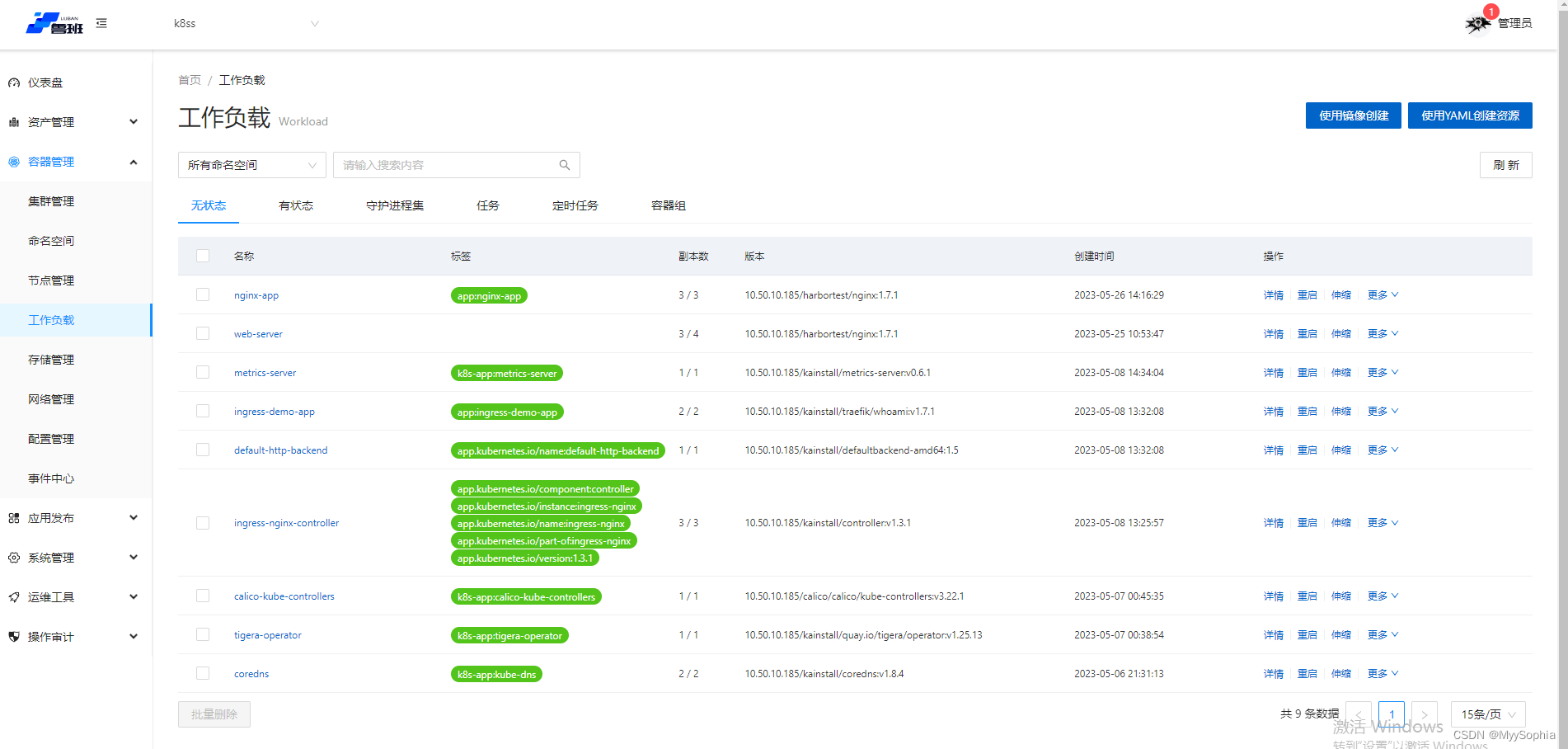Click 重启 for calico-kube-controllers
This screenshot has width=1568, height=749.
1307,596
